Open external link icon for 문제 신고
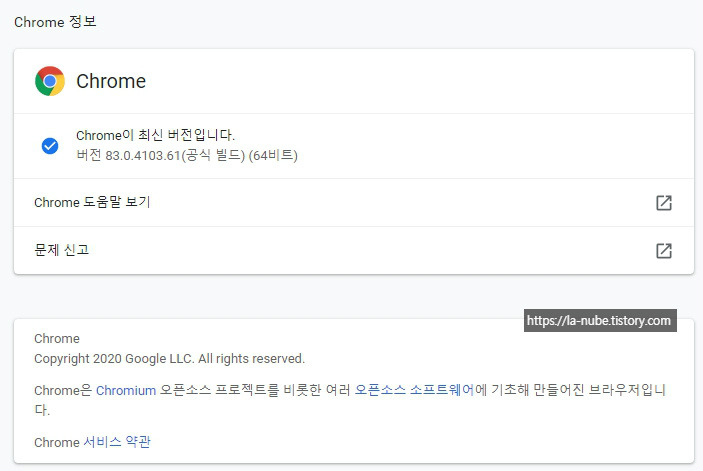The height and width of the screenshot is (471, 703). [x=664, y=251]
